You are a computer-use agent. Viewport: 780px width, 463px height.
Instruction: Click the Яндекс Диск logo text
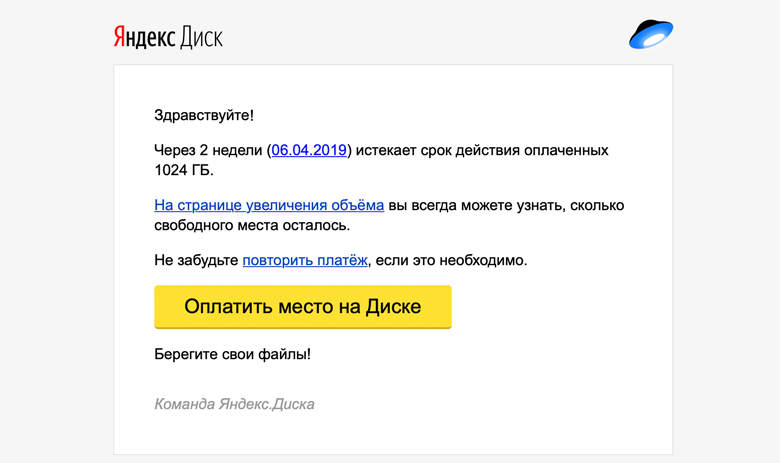point(168,38)
